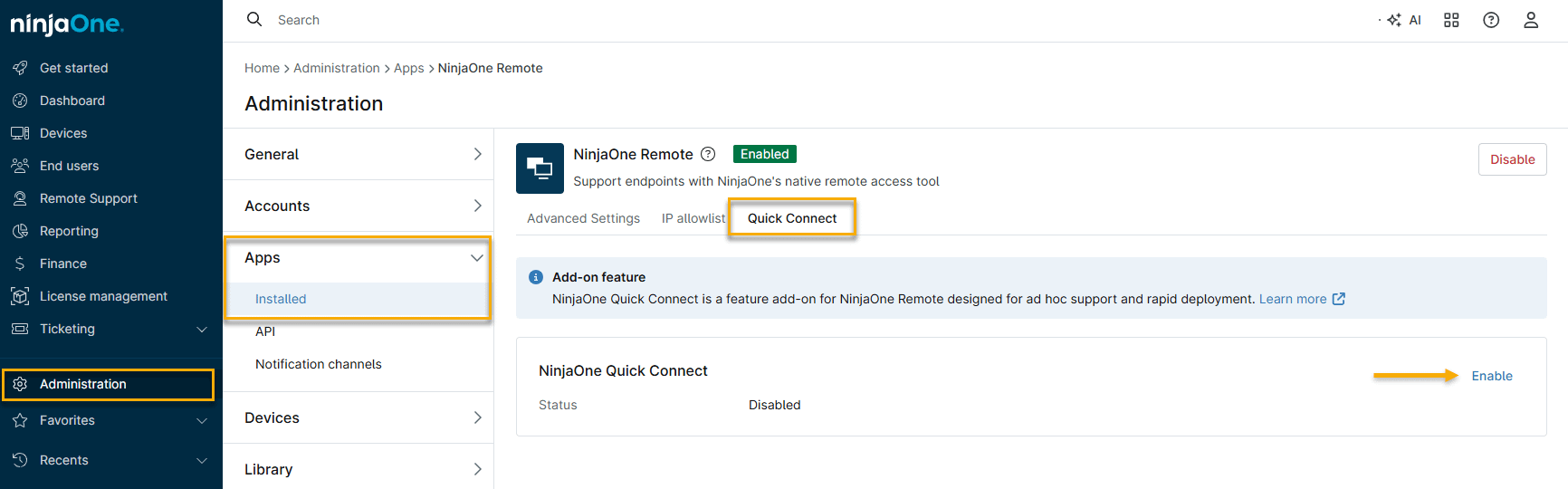Open the help question mark icon

[1491, 20]
